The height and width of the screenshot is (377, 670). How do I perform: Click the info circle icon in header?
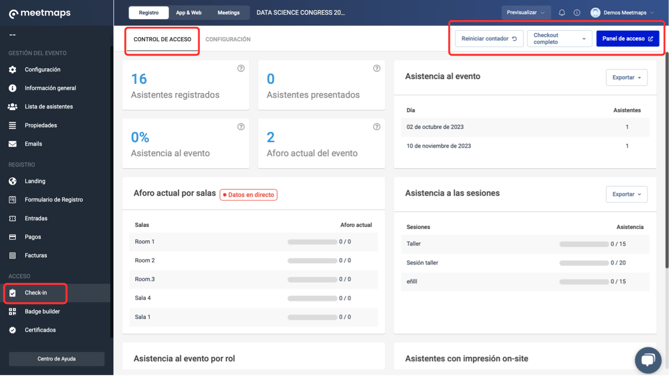click(577, 13)
